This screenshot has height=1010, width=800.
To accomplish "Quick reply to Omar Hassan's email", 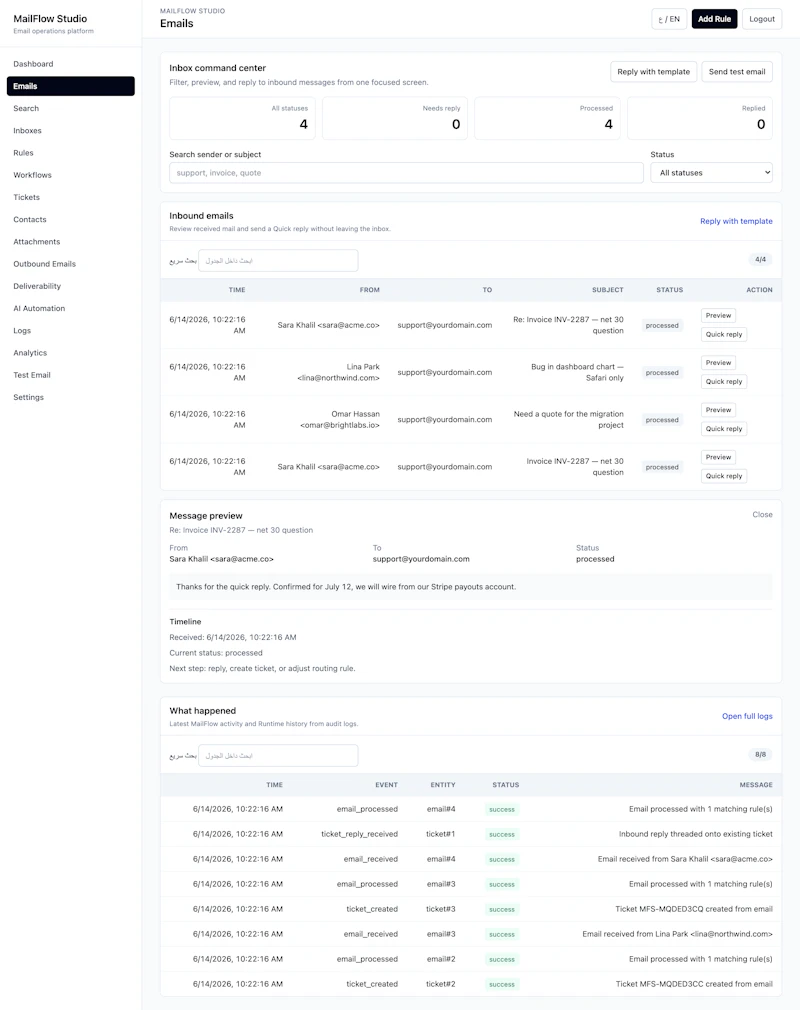I will coord(724,428).
